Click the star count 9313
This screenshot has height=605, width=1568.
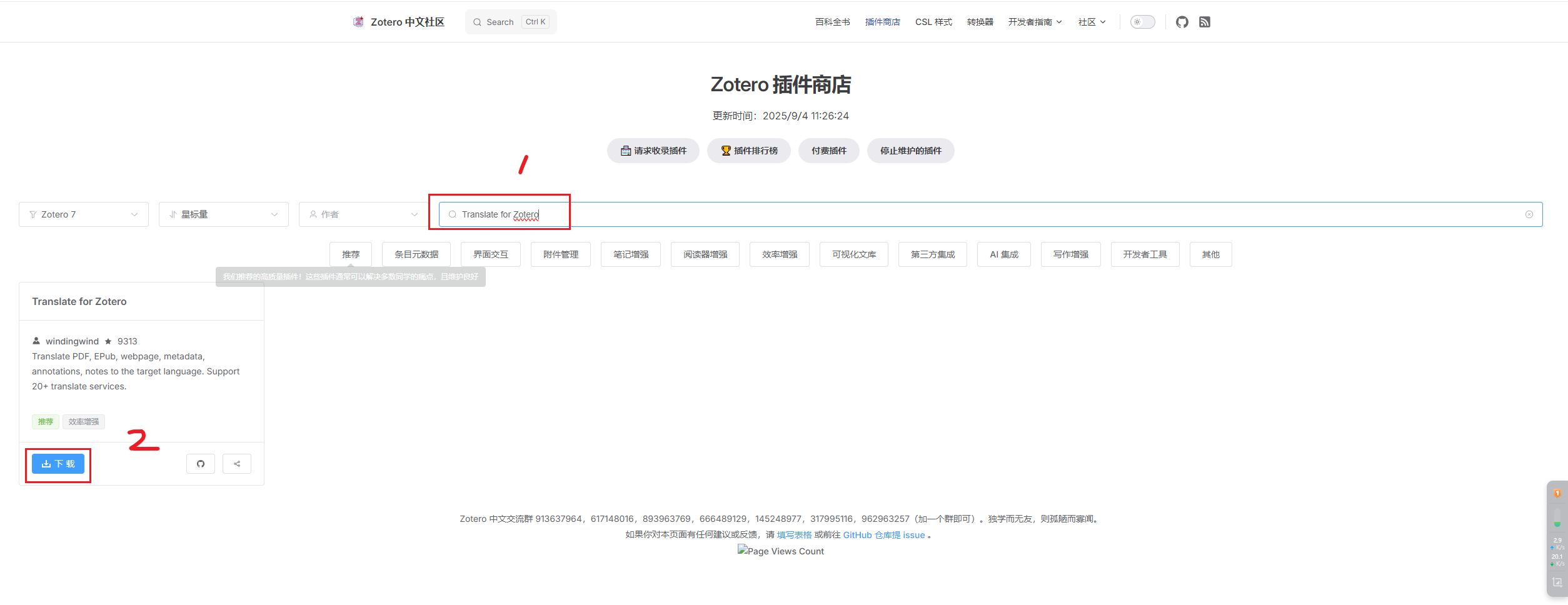(x=127, y=341)
